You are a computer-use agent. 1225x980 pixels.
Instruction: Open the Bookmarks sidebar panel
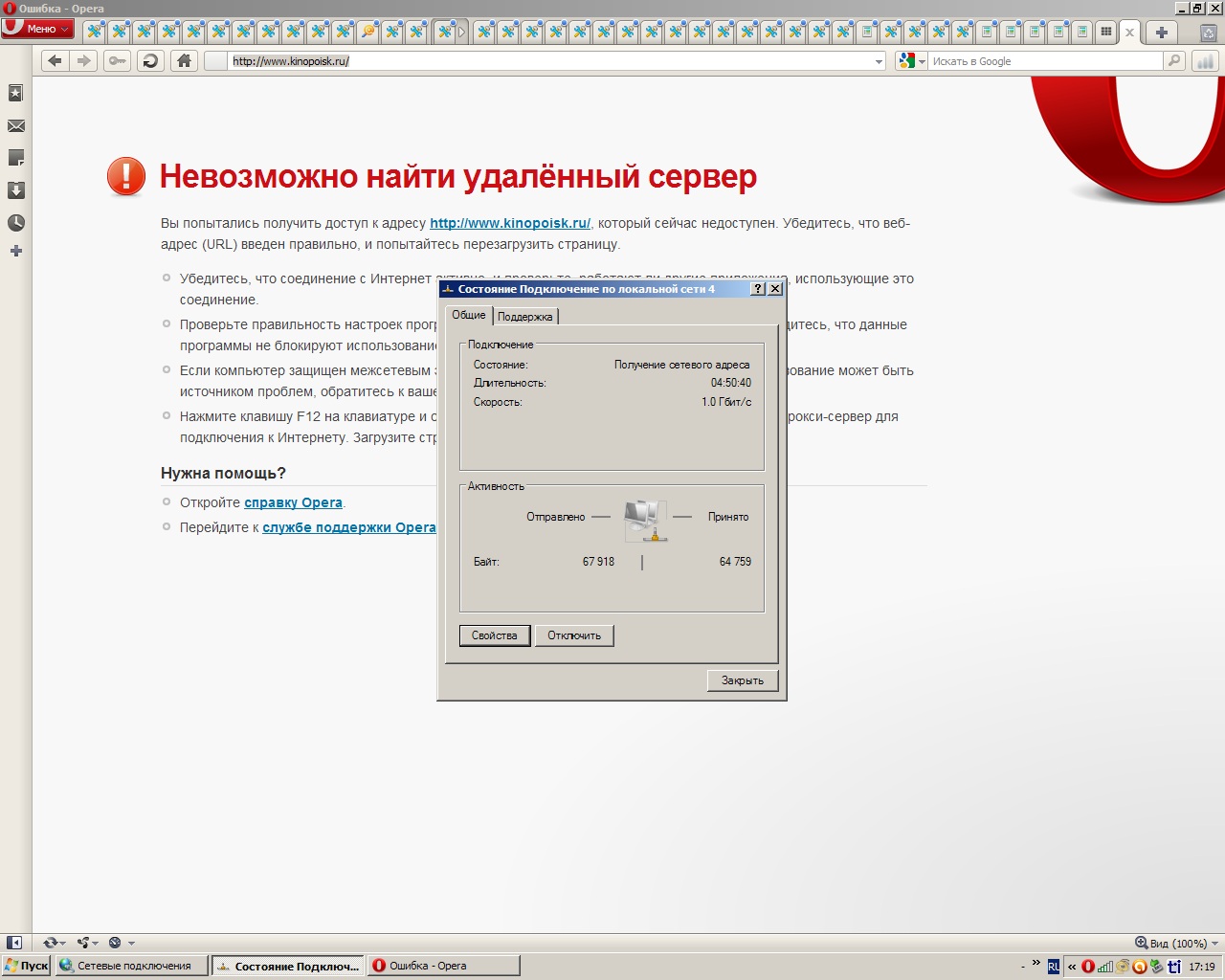[15, 93]
